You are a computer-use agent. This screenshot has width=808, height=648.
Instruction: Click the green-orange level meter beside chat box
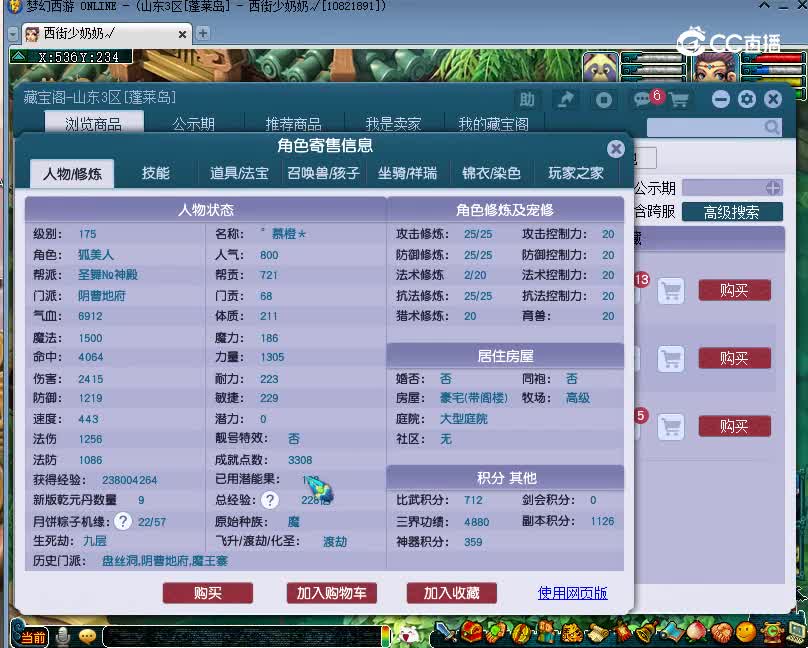coord(385,636)
